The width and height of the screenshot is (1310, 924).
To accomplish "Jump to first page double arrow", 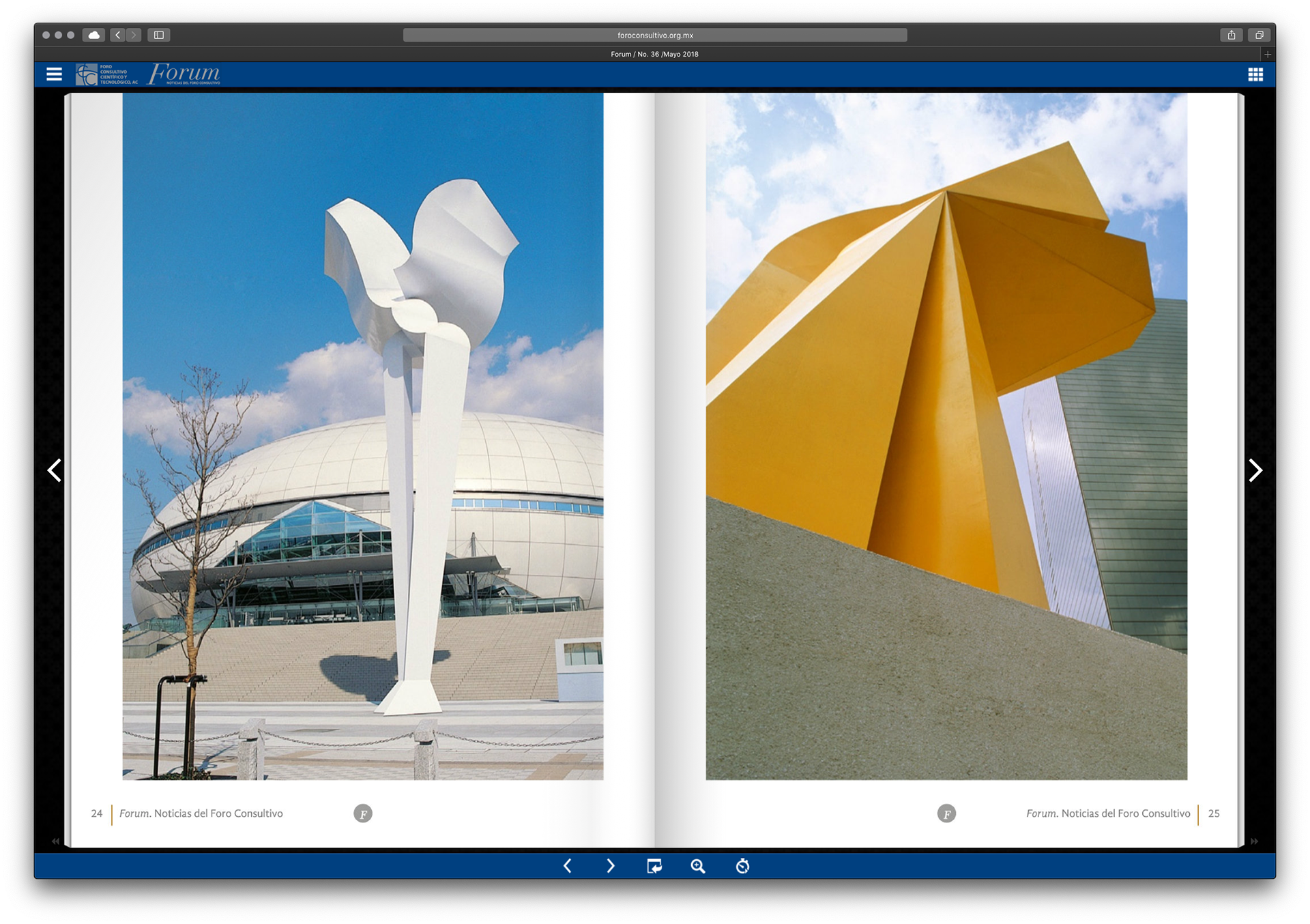I will [55, 841].
